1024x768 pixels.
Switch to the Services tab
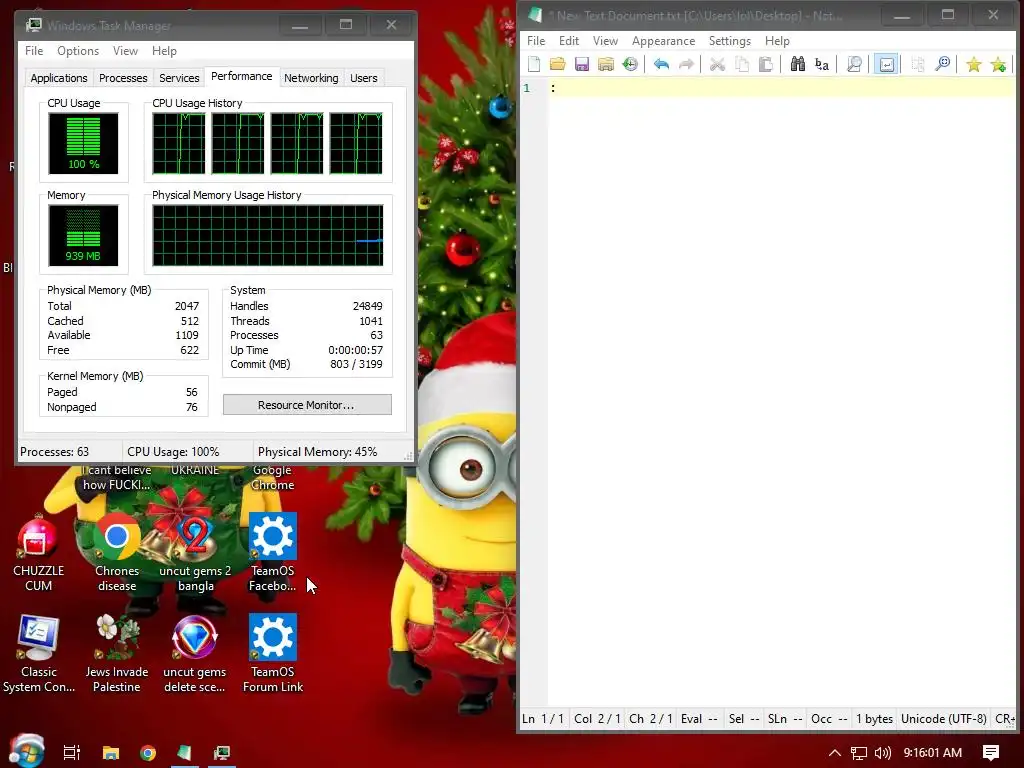coord(179,78)
